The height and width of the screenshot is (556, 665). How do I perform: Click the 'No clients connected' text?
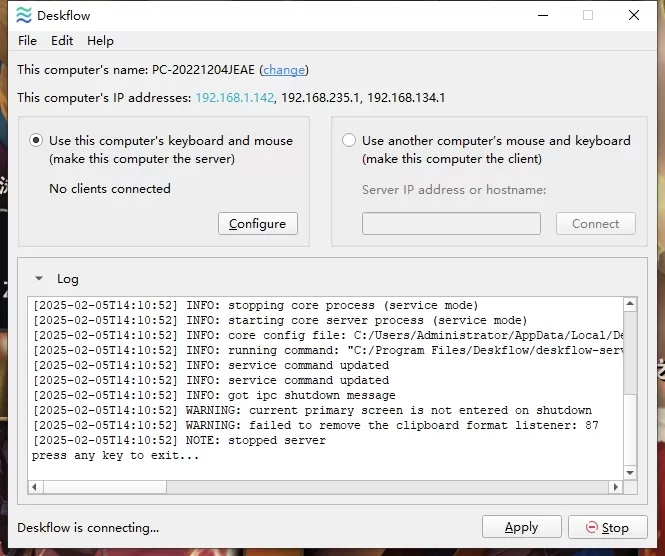click(110, 189)
